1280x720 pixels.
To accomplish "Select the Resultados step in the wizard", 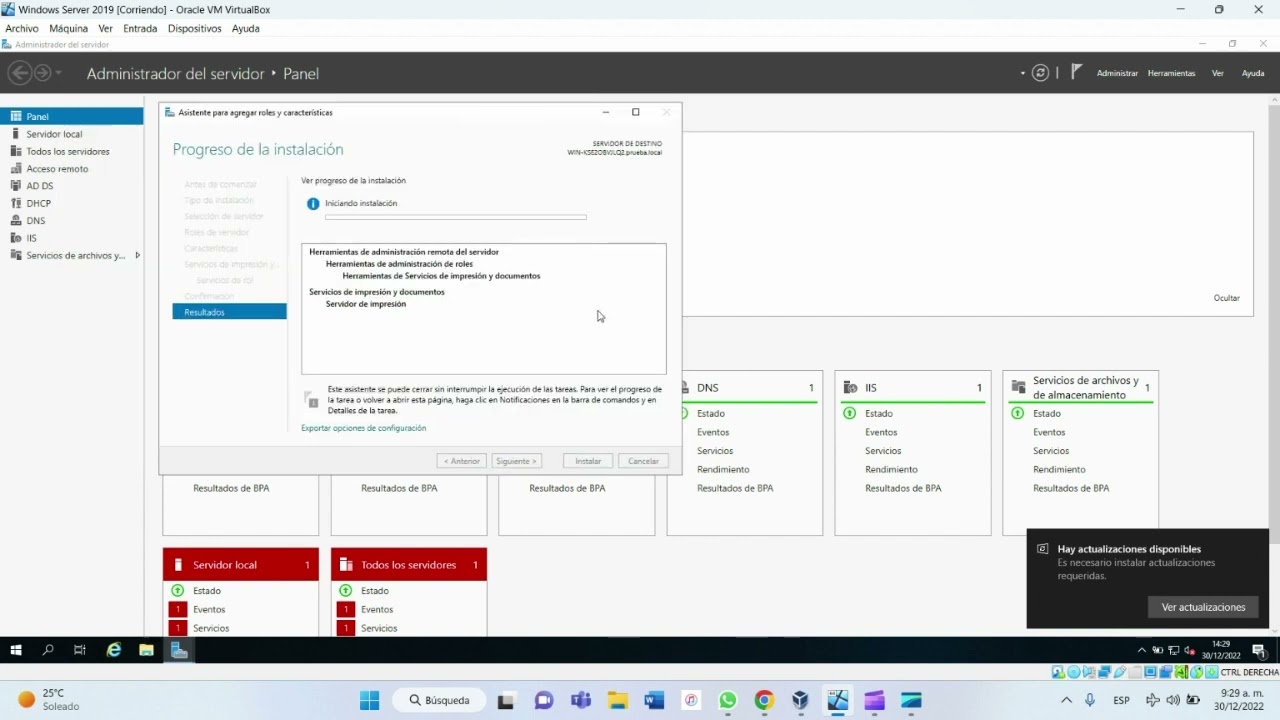I will [x=229, y=312].
